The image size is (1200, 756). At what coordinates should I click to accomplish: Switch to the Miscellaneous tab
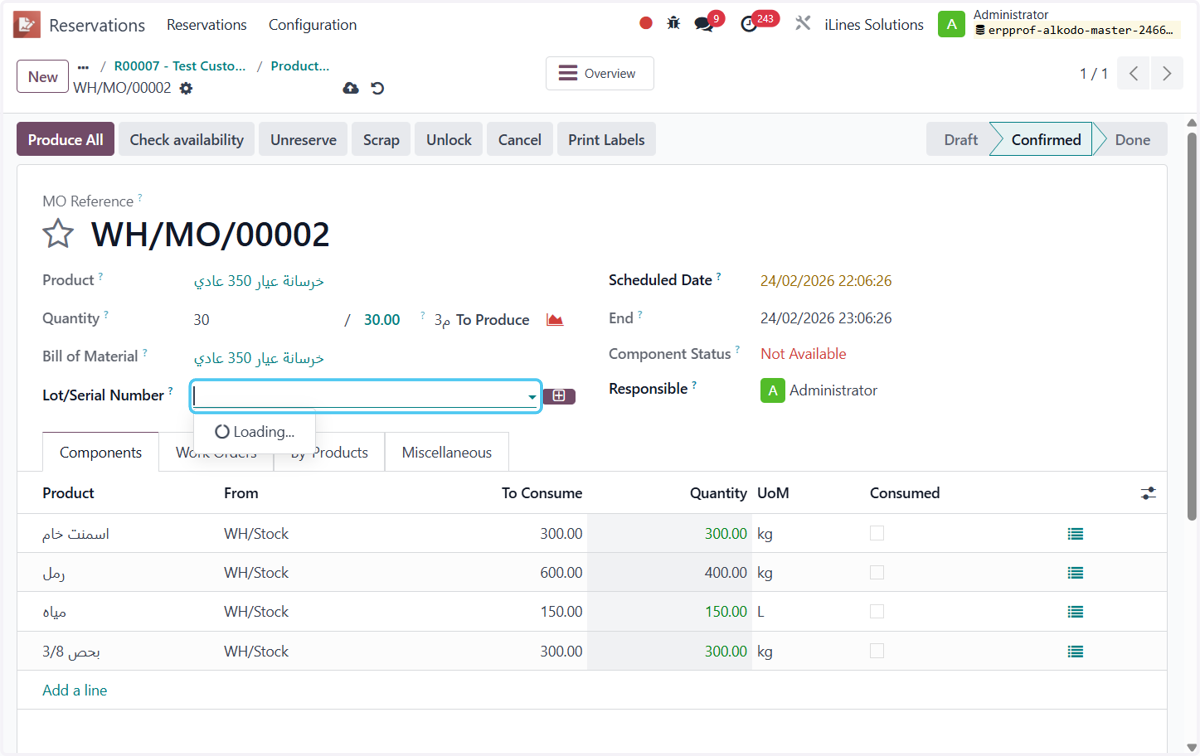point(447,452)
